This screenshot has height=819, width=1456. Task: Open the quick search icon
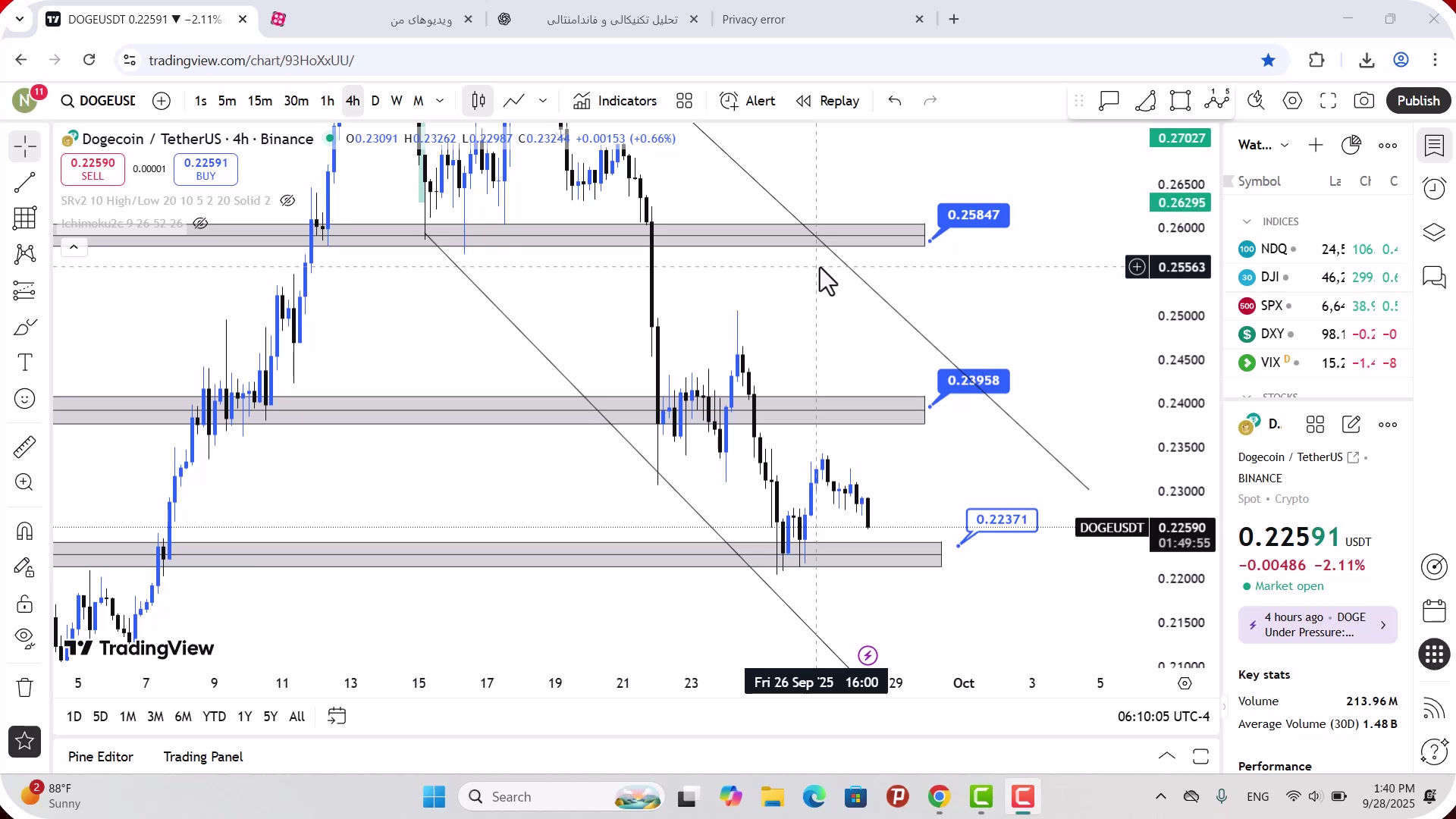[x=1256, y=101]
